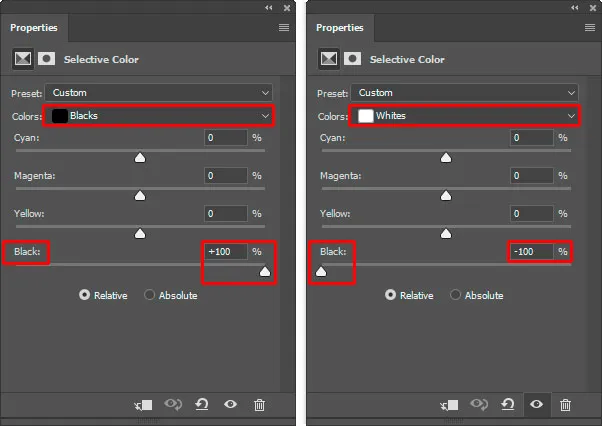Close the left Properties panel
This screenshot has height=426, width=602.
click(x=287, y=8)
